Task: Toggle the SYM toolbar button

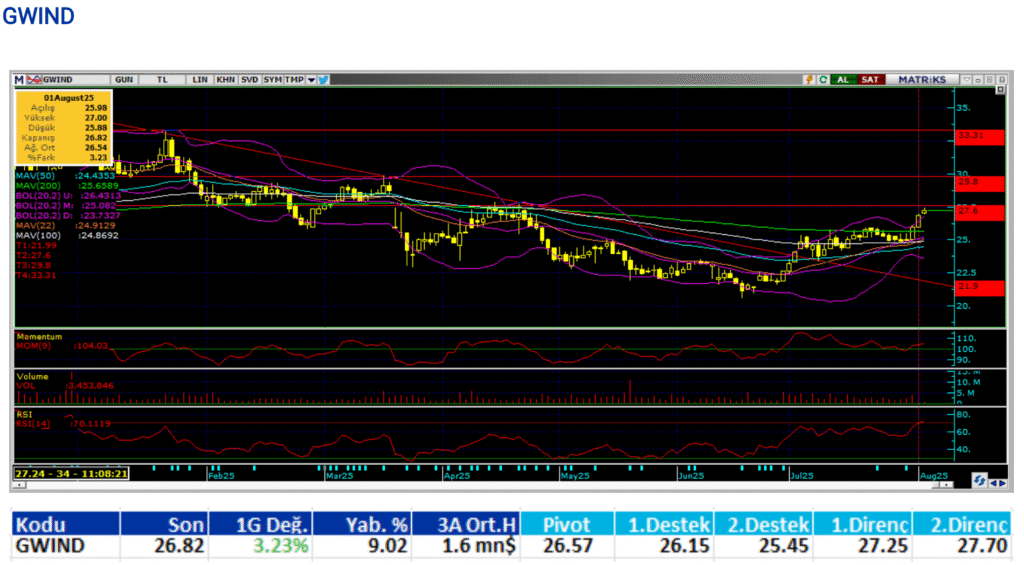Action: pyautogui.click(x=272, y=80)
